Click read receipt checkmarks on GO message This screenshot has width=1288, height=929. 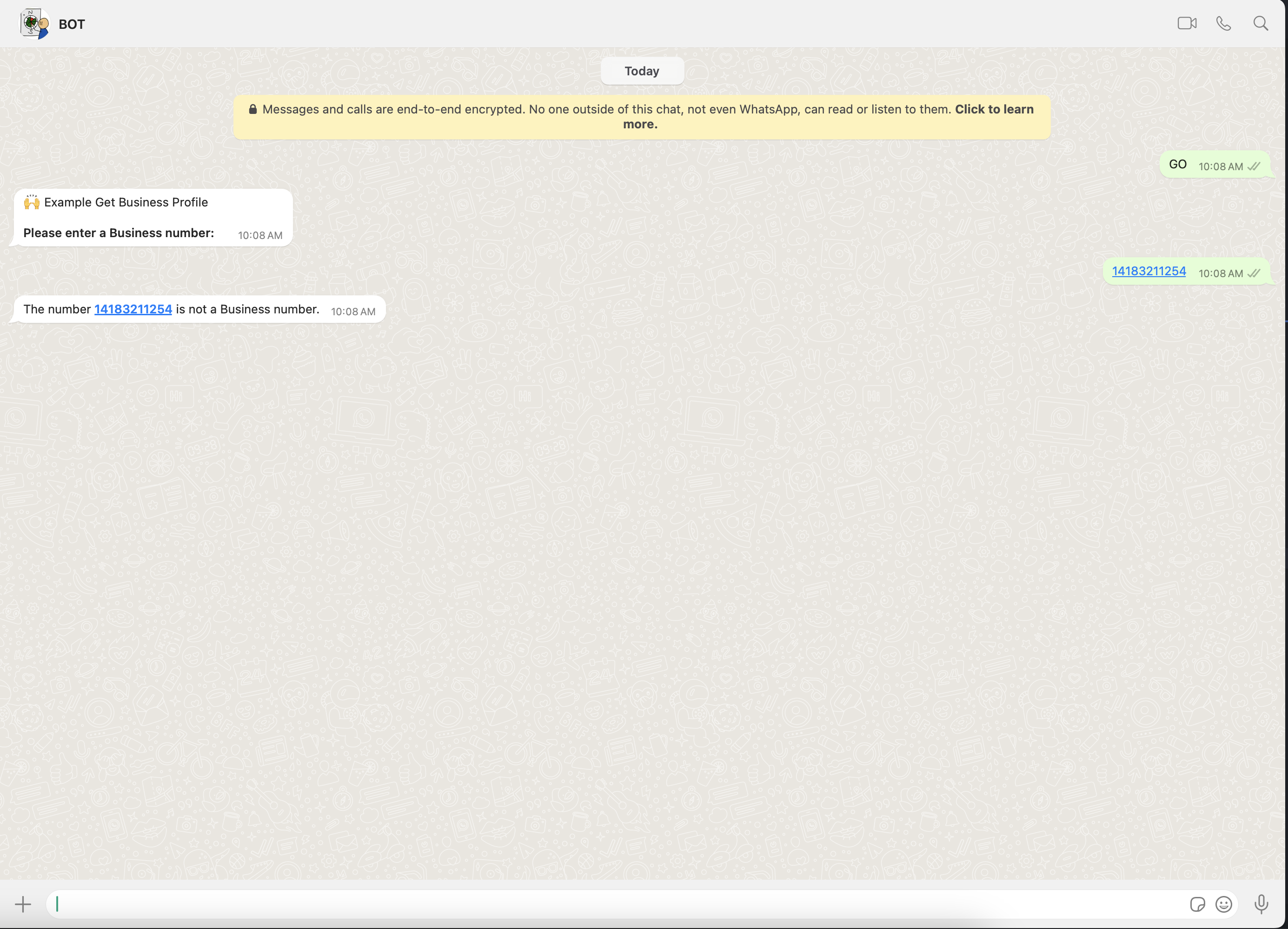pyautogui.click(x=1254, y=166)
